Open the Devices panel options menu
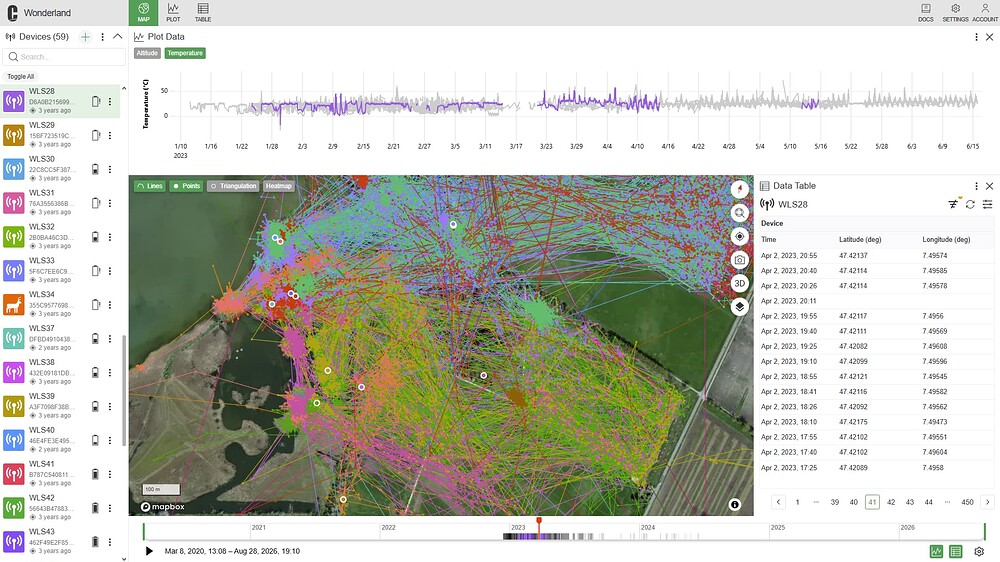 pos(102,37)
